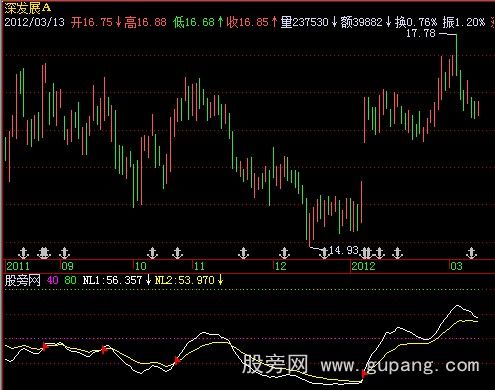
Task: Click the date 2012/03/13
Action: [34, 22]
